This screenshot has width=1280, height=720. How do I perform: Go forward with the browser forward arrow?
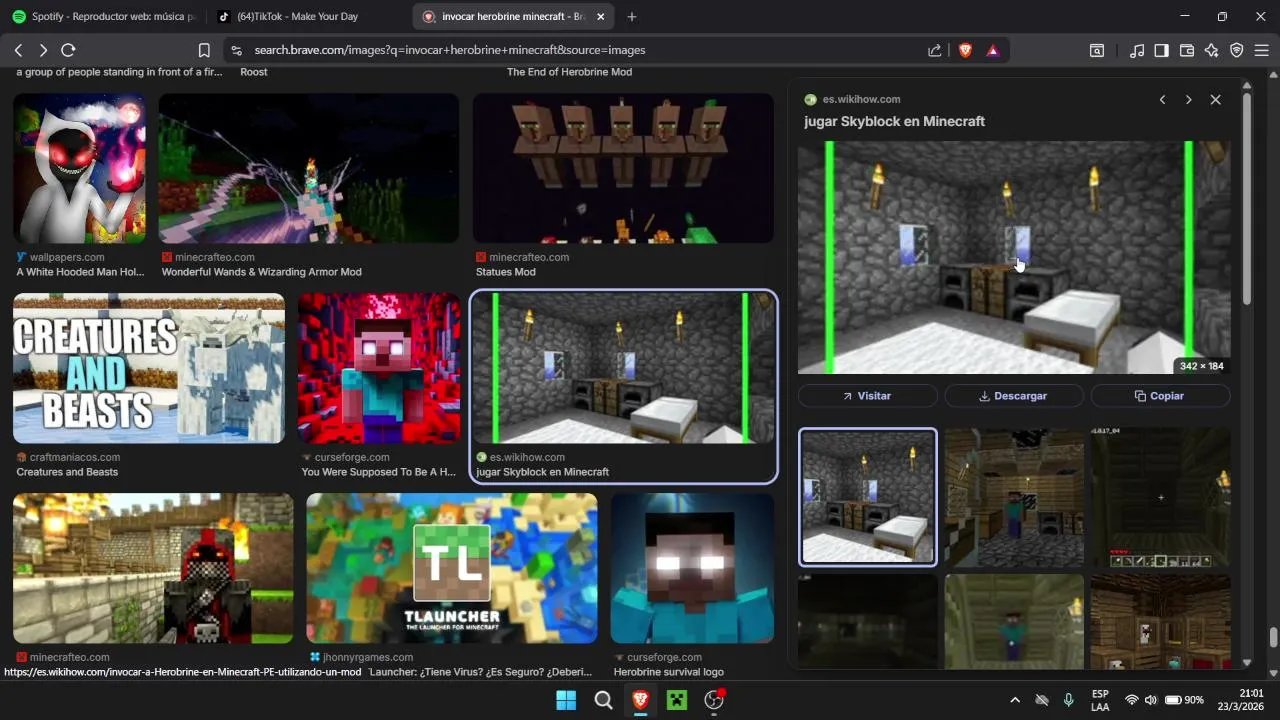pyautogui.click(x=43, y=50)
